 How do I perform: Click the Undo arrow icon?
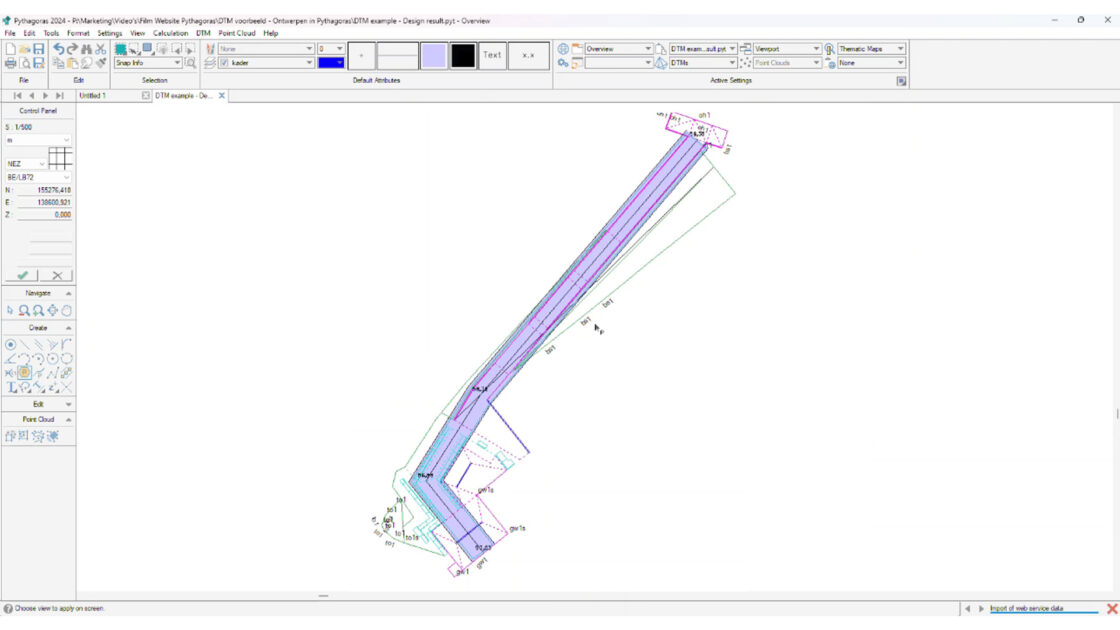tap(59, 49)
